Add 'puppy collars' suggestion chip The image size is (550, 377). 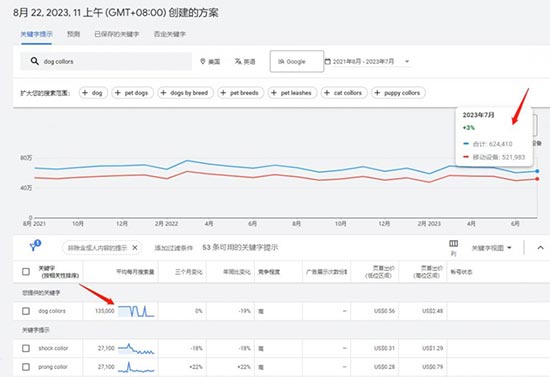[398, 93]
